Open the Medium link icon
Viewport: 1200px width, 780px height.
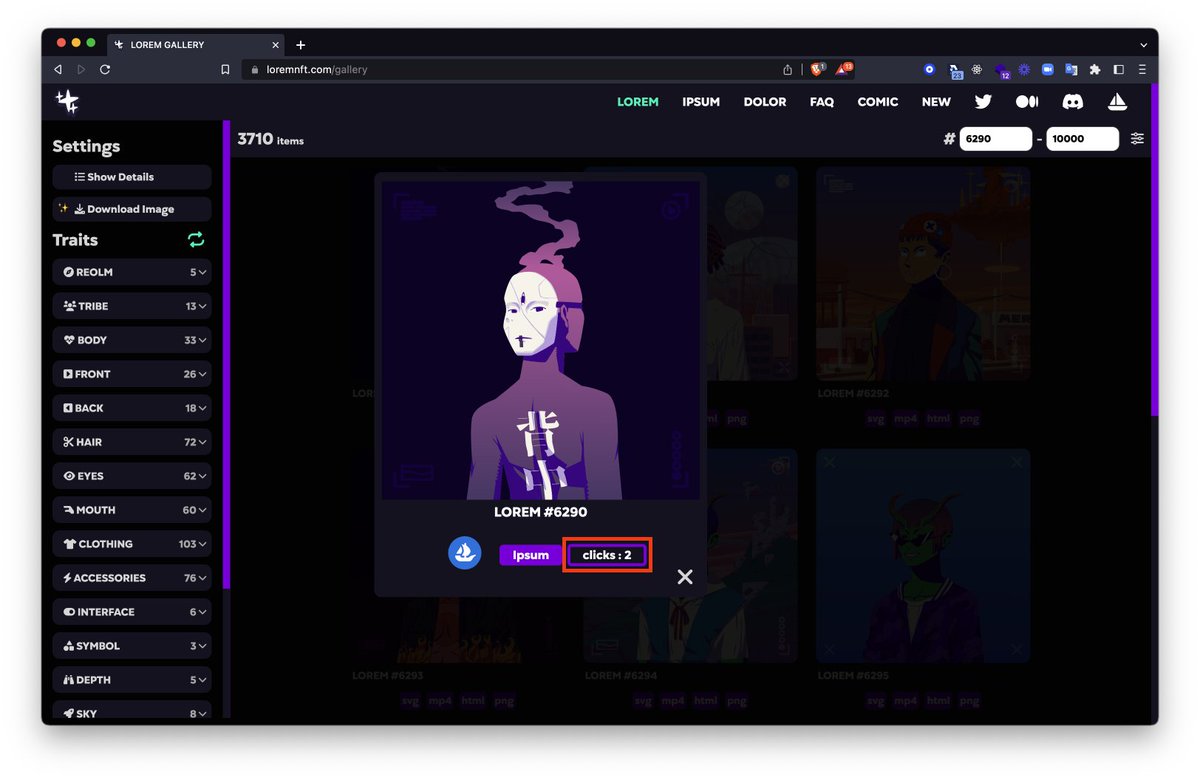pos(1027,102)
